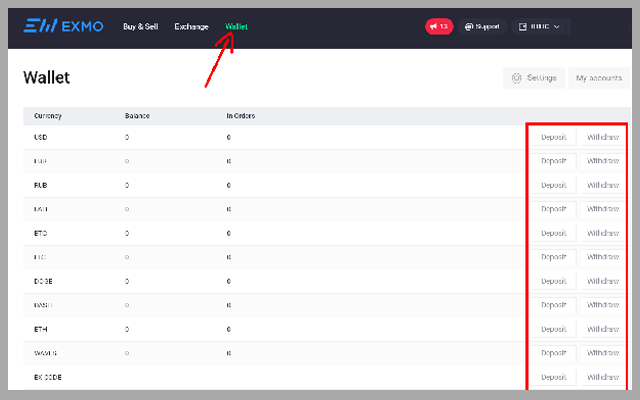640x400 pixels.
Task: Withdraw from RUB wallet
Action: 602,185
